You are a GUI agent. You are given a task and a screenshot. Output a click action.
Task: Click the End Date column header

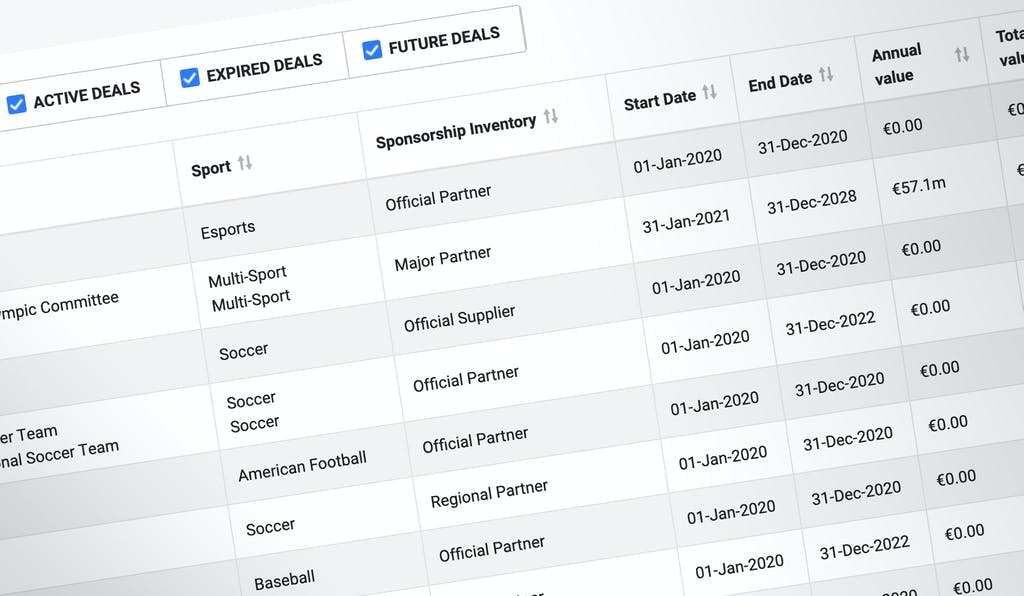(780, 82)
